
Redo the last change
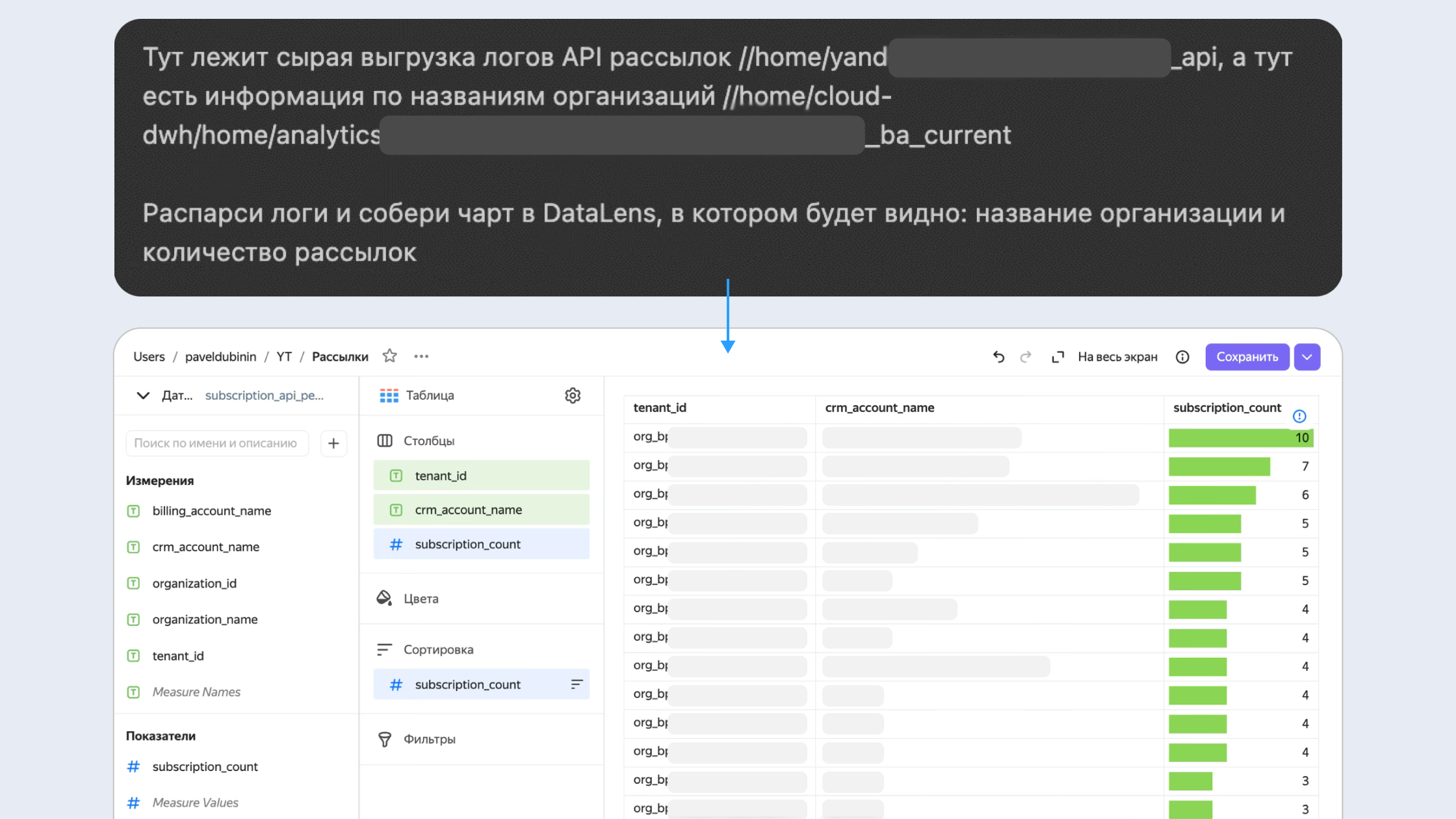(x=1026, y=357)
